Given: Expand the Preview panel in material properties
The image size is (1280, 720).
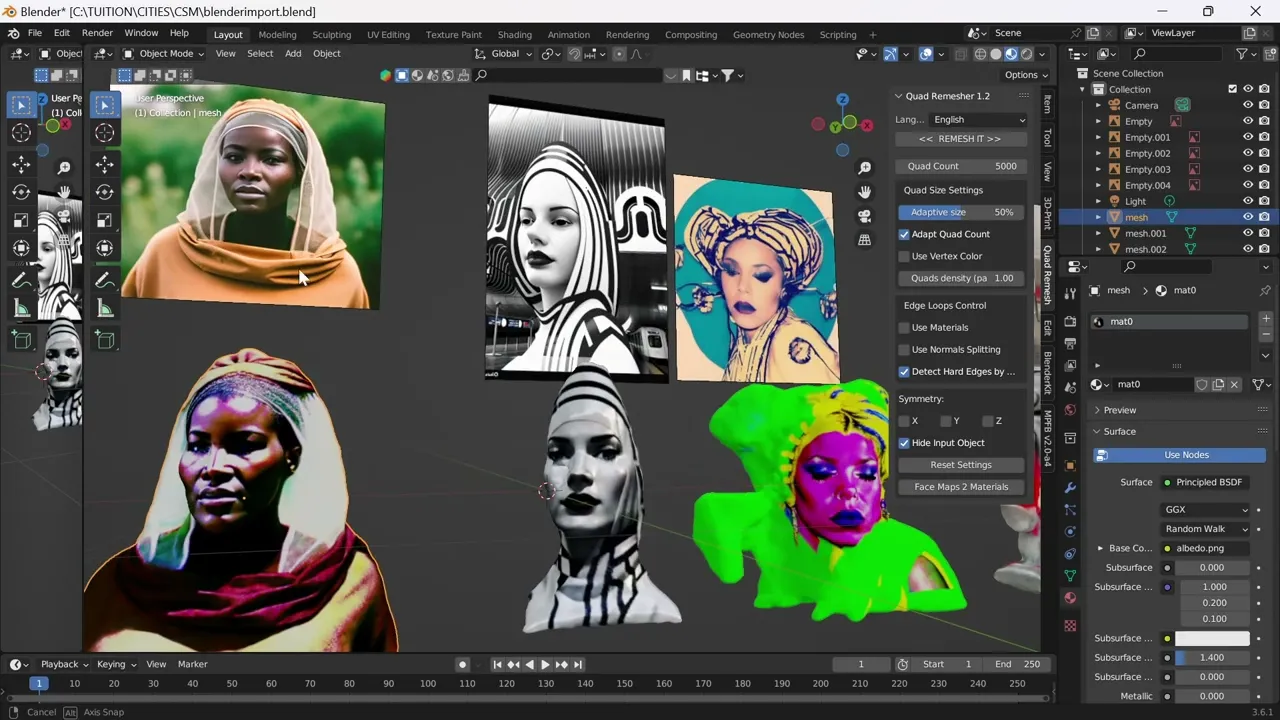Looking at the screenshot, I should tap(1097, 410).
